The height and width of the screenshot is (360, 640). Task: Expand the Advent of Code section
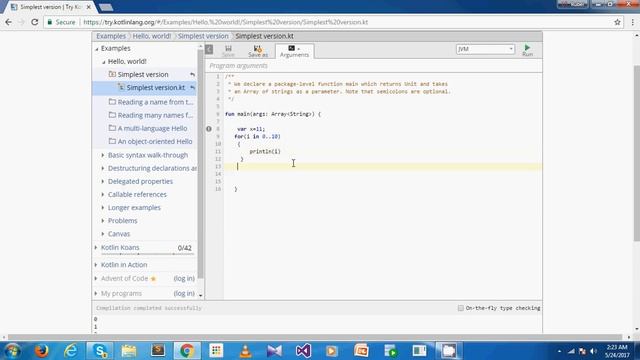96,278
